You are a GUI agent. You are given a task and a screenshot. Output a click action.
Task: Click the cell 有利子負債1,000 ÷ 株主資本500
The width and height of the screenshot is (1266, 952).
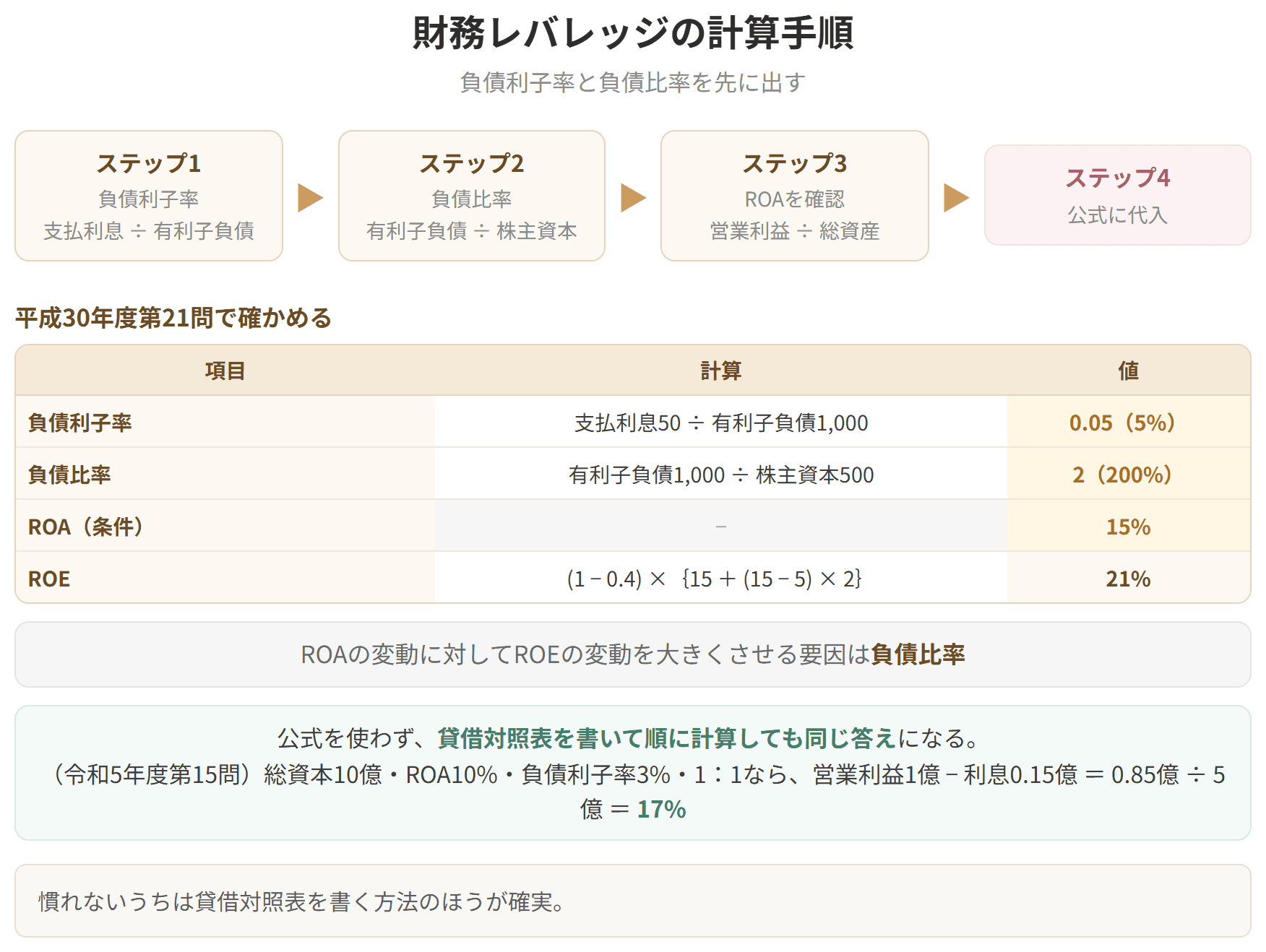[x=721, y=475]
